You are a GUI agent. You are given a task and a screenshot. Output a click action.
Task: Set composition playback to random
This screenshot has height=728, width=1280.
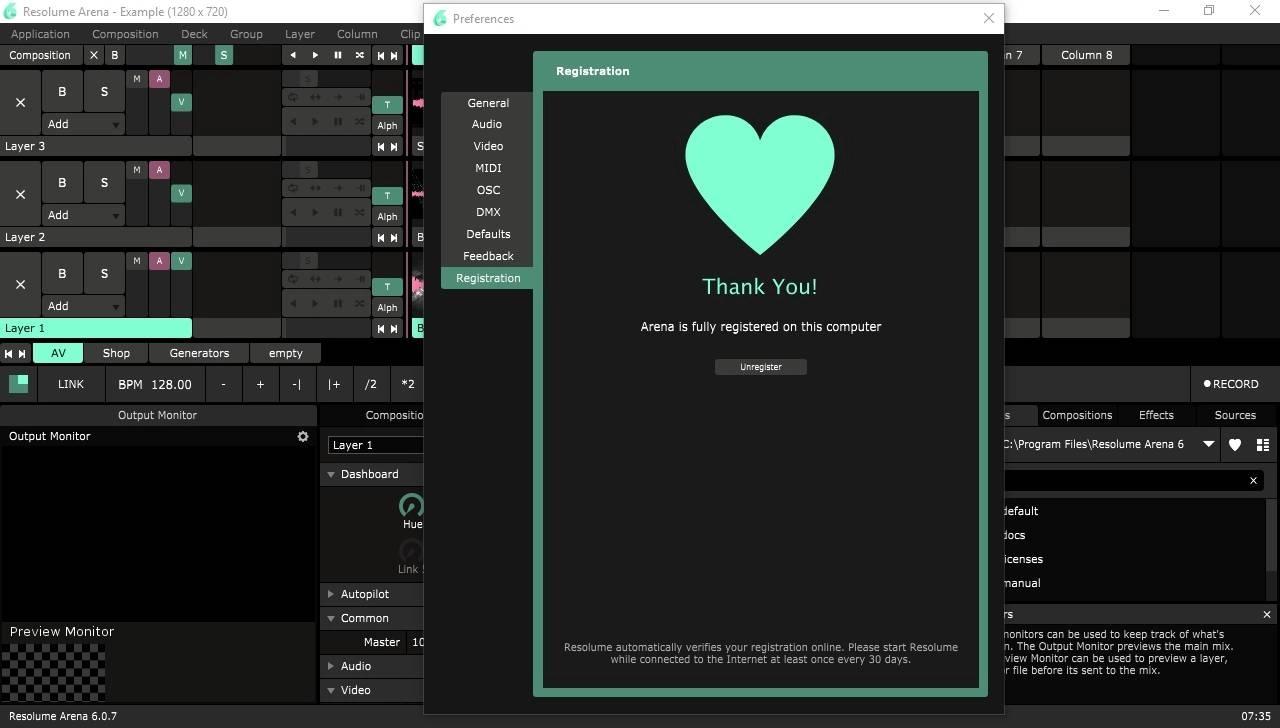360,55
